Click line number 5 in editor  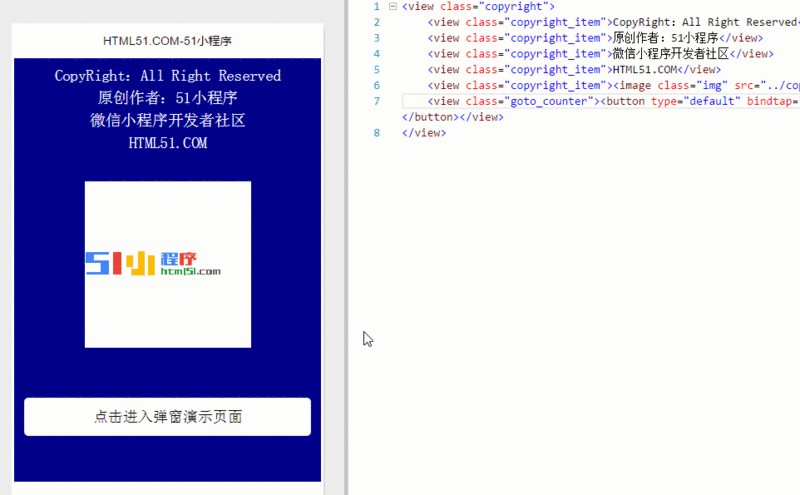(377, 70)
